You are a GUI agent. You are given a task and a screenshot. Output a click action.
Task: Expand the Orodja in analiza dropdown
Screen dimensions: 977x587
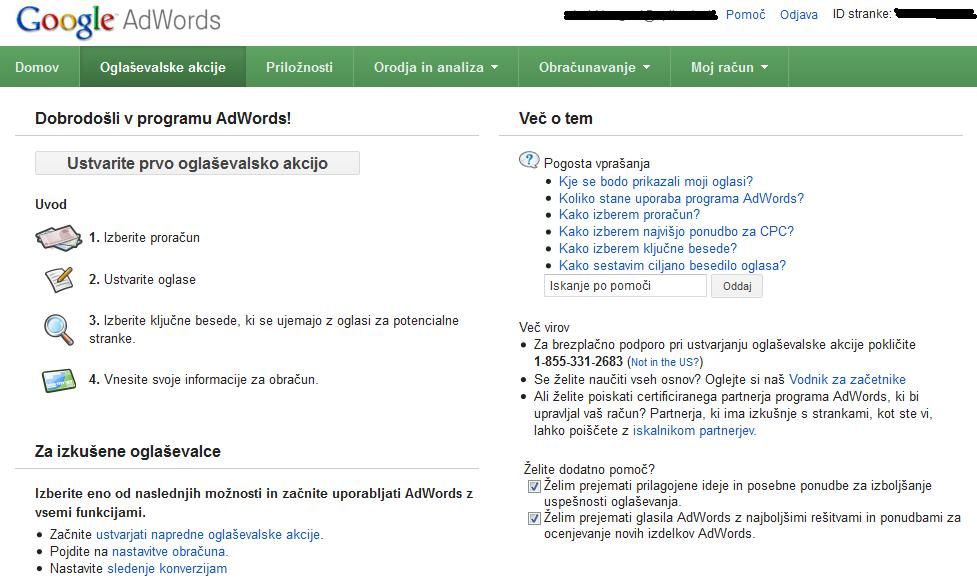435,68
